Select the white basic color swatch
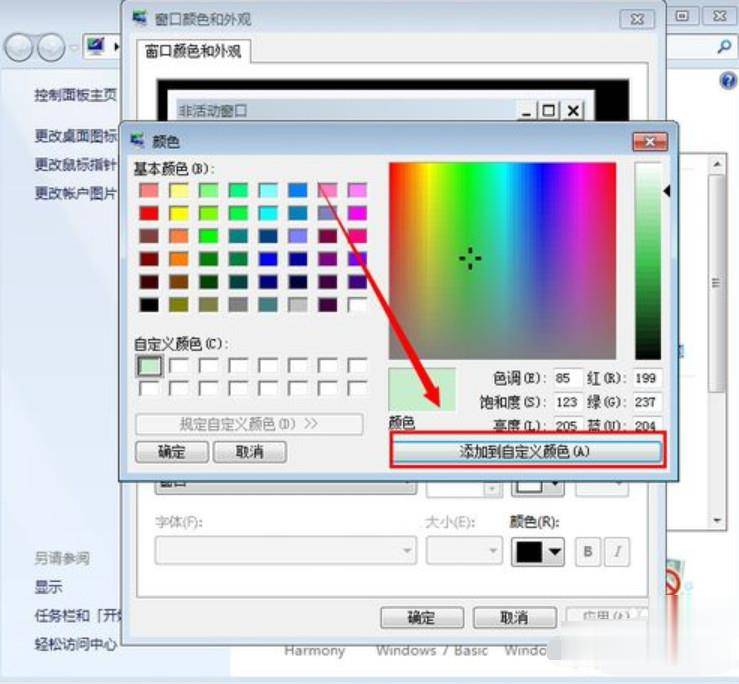The width and height of the screenshot is (739, 684). coord(357,305)
